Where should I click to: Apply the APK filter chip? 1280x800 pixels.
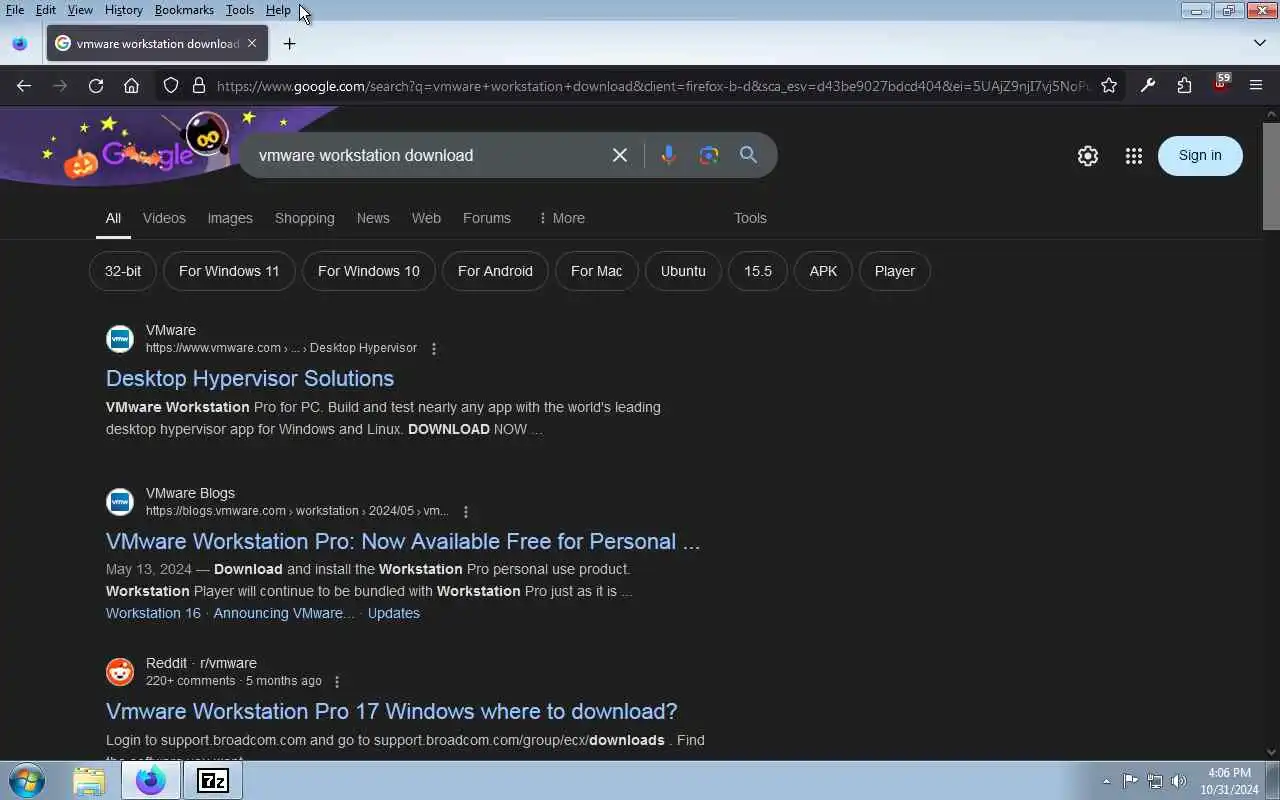click(x=823, y=271)
